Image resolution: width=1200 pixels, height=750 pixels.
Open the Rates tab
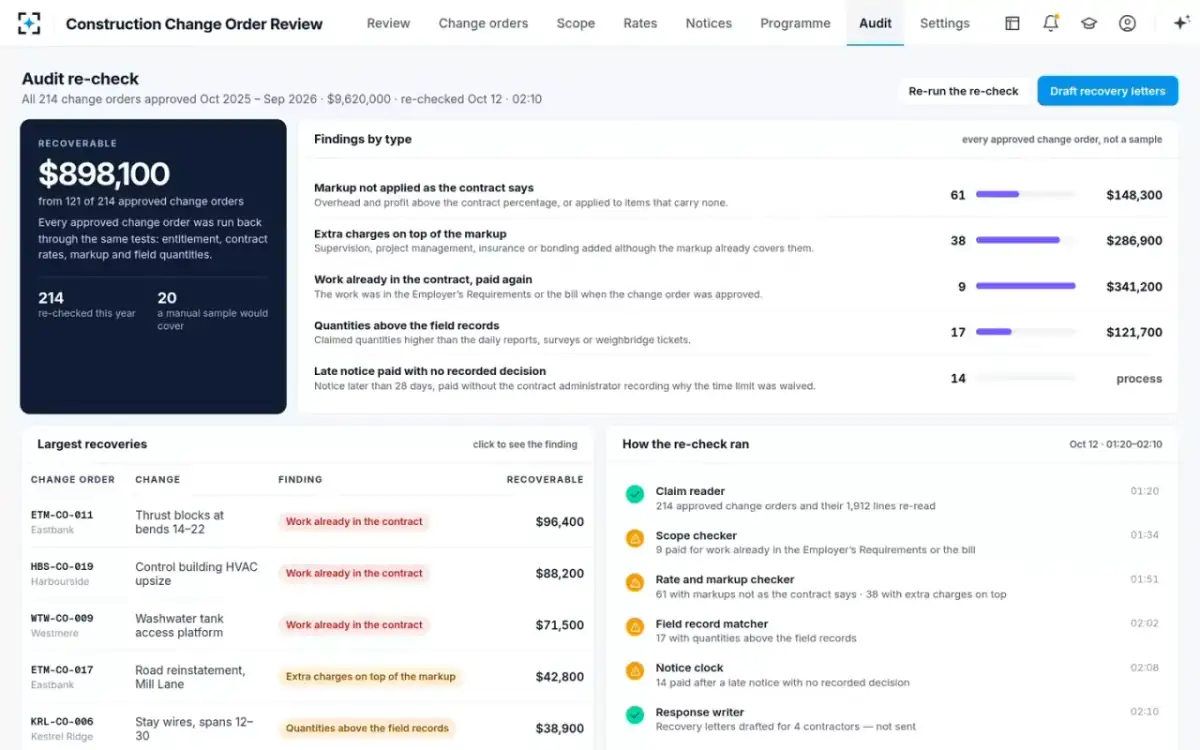640,23
